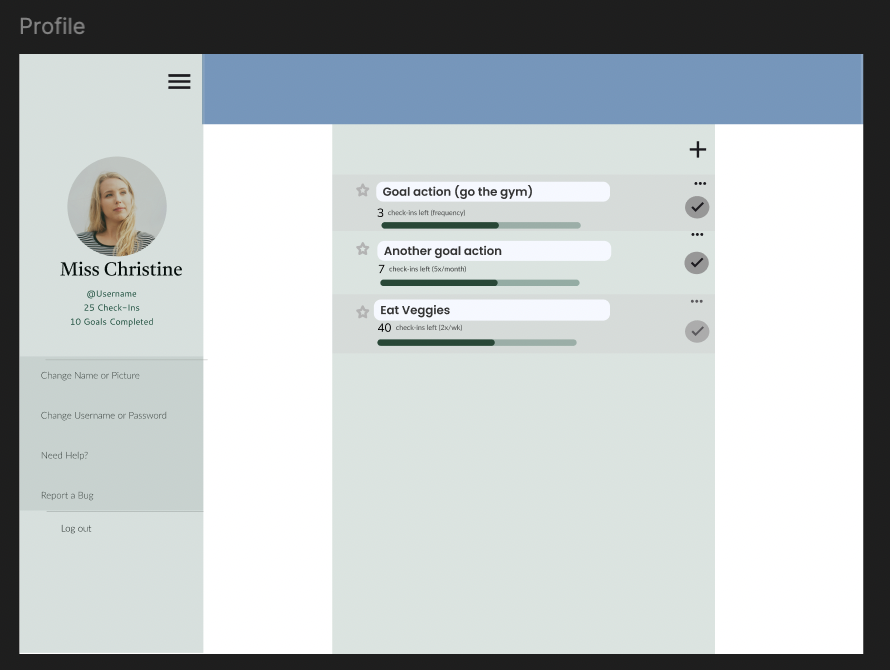
Task: Open the hamburger menu icon
Action: [179, 81]
